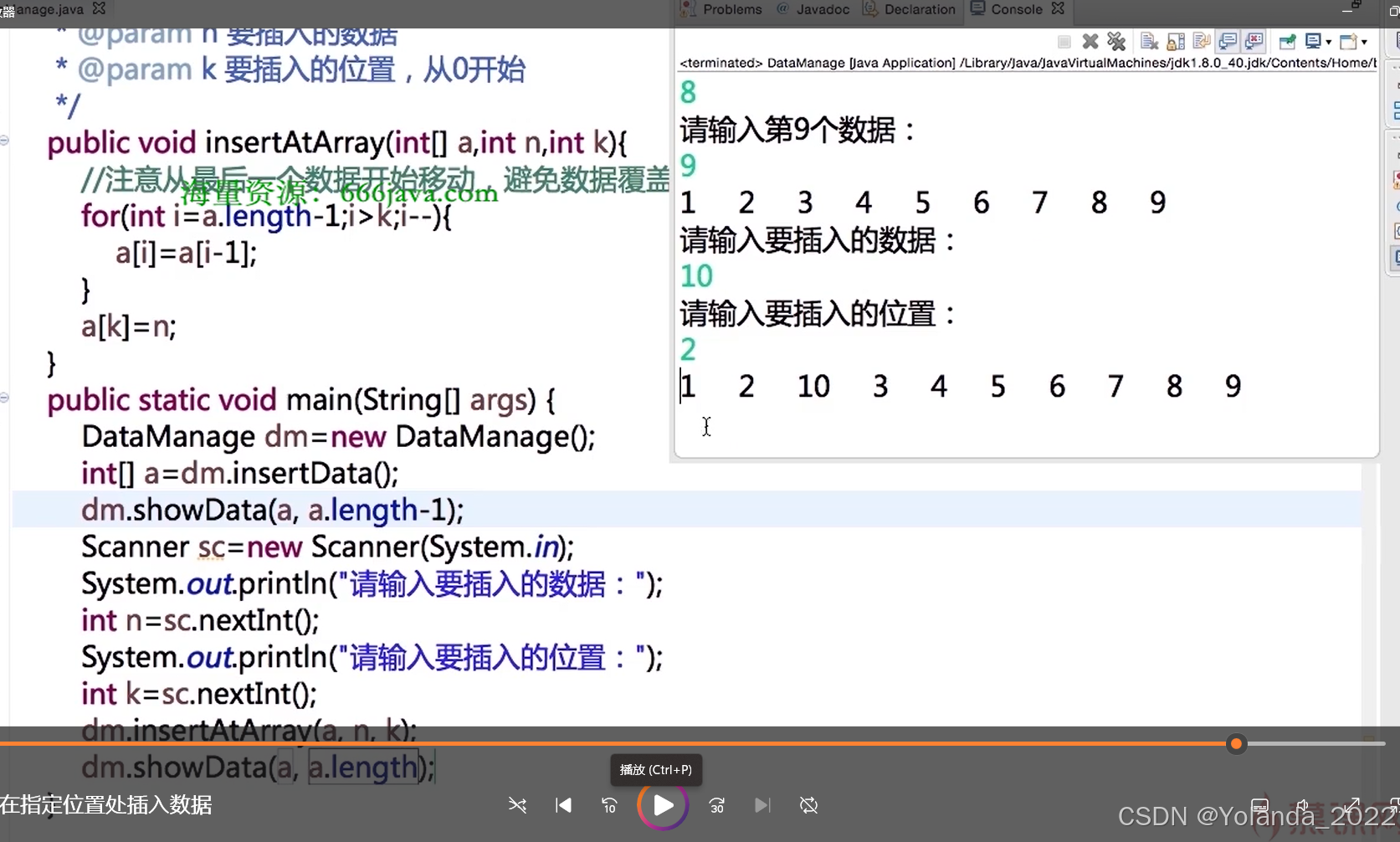This screenshot has height=842, width=1400.
Task: Enter fullscreen with the expand arrows icon
Action: coord(1351,806)
